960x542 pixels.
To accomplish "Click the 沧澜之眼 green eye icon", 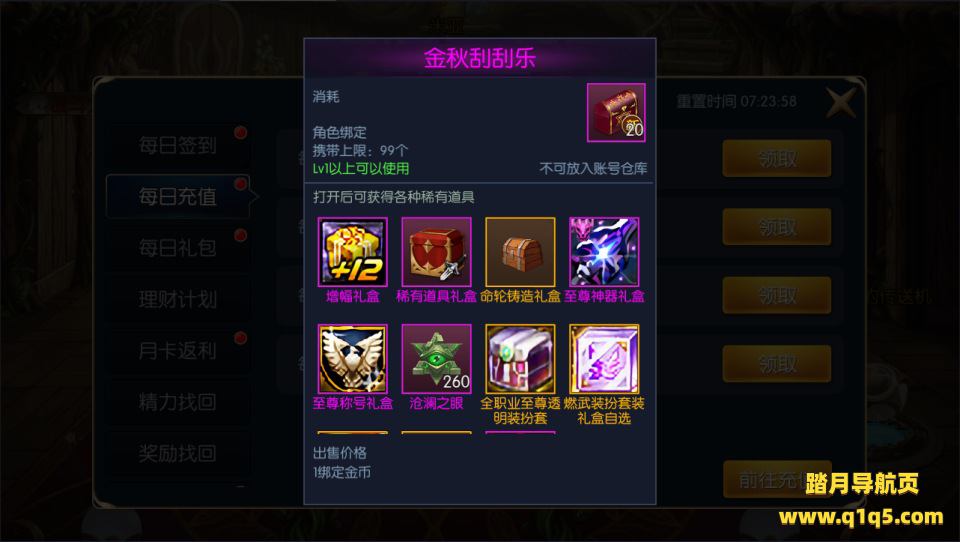I will pyautogui.click(x=437, y=359).
